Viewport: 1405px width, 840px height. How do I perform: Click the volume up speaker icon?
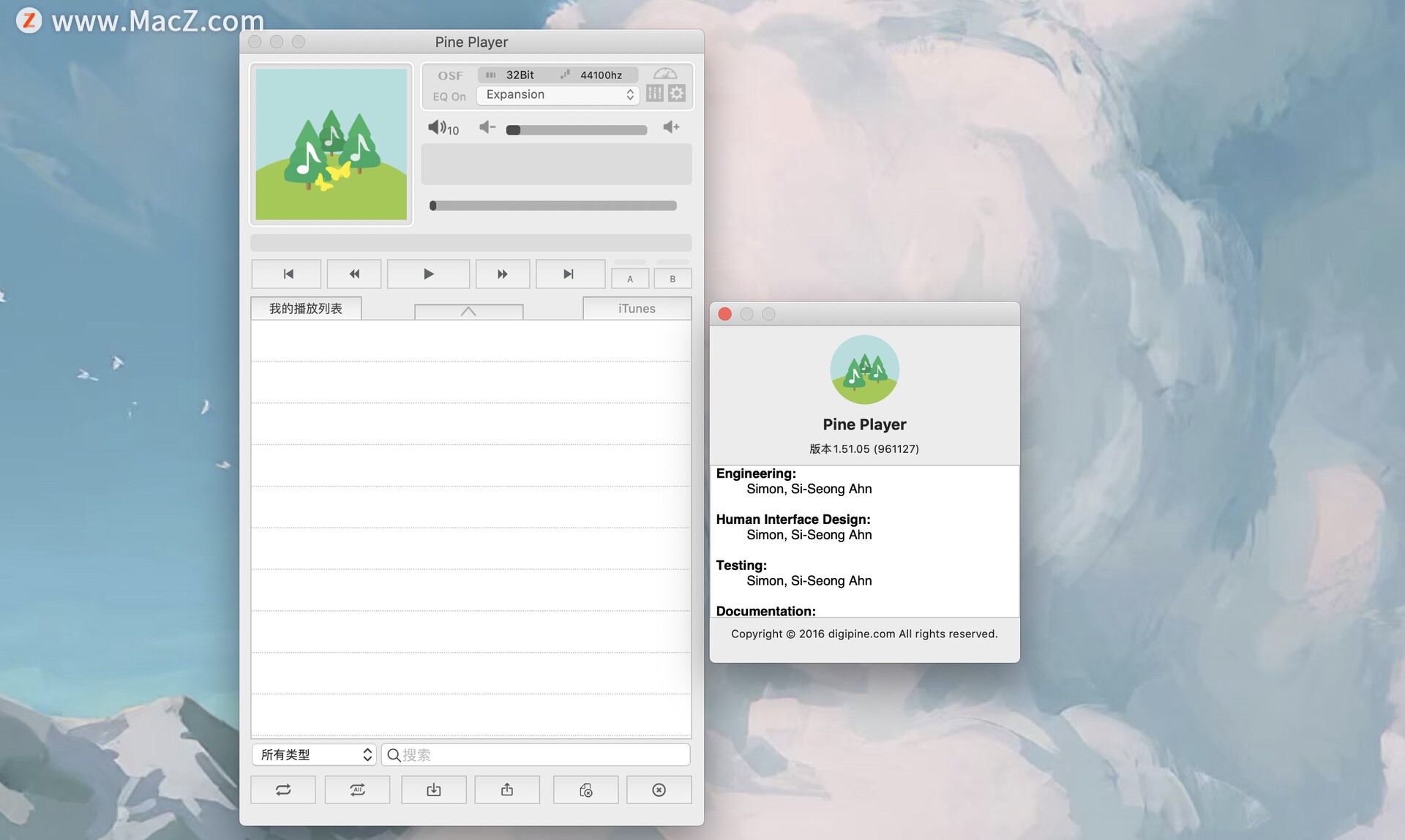671,127
